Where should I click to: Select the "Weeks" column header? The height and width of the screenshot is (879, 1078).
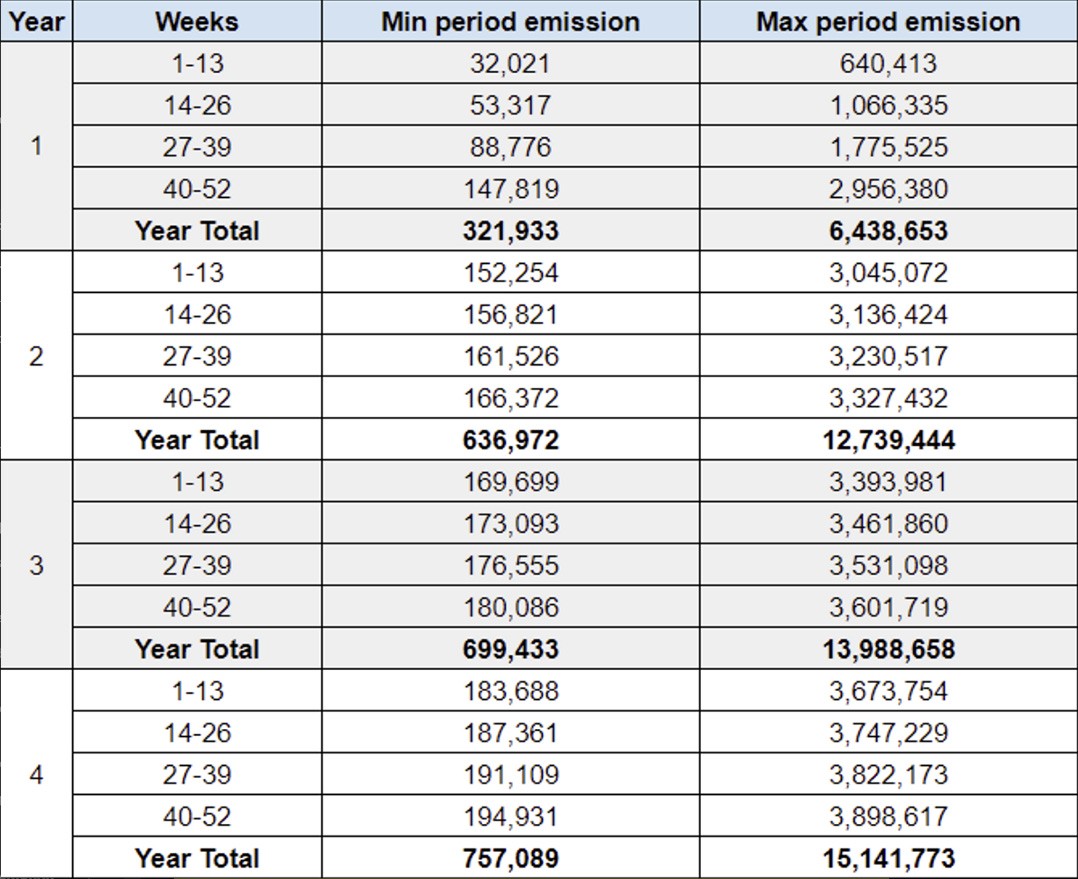coord(196,22)
